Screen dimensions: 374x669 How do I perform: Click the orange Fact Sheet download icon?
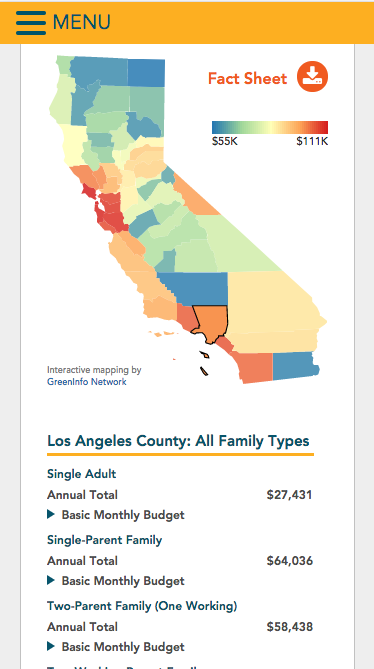click(312, 77)
